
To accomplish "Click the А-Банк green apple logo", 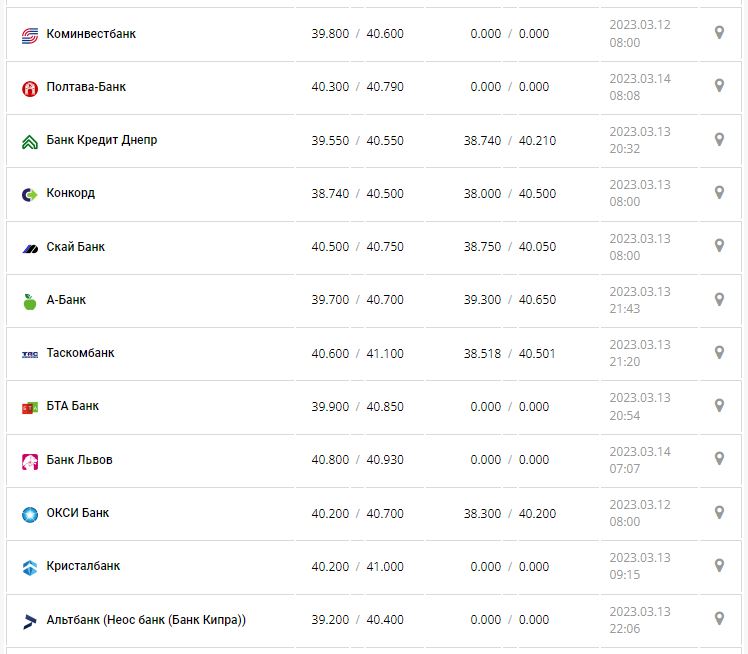I will click(30, 300).
